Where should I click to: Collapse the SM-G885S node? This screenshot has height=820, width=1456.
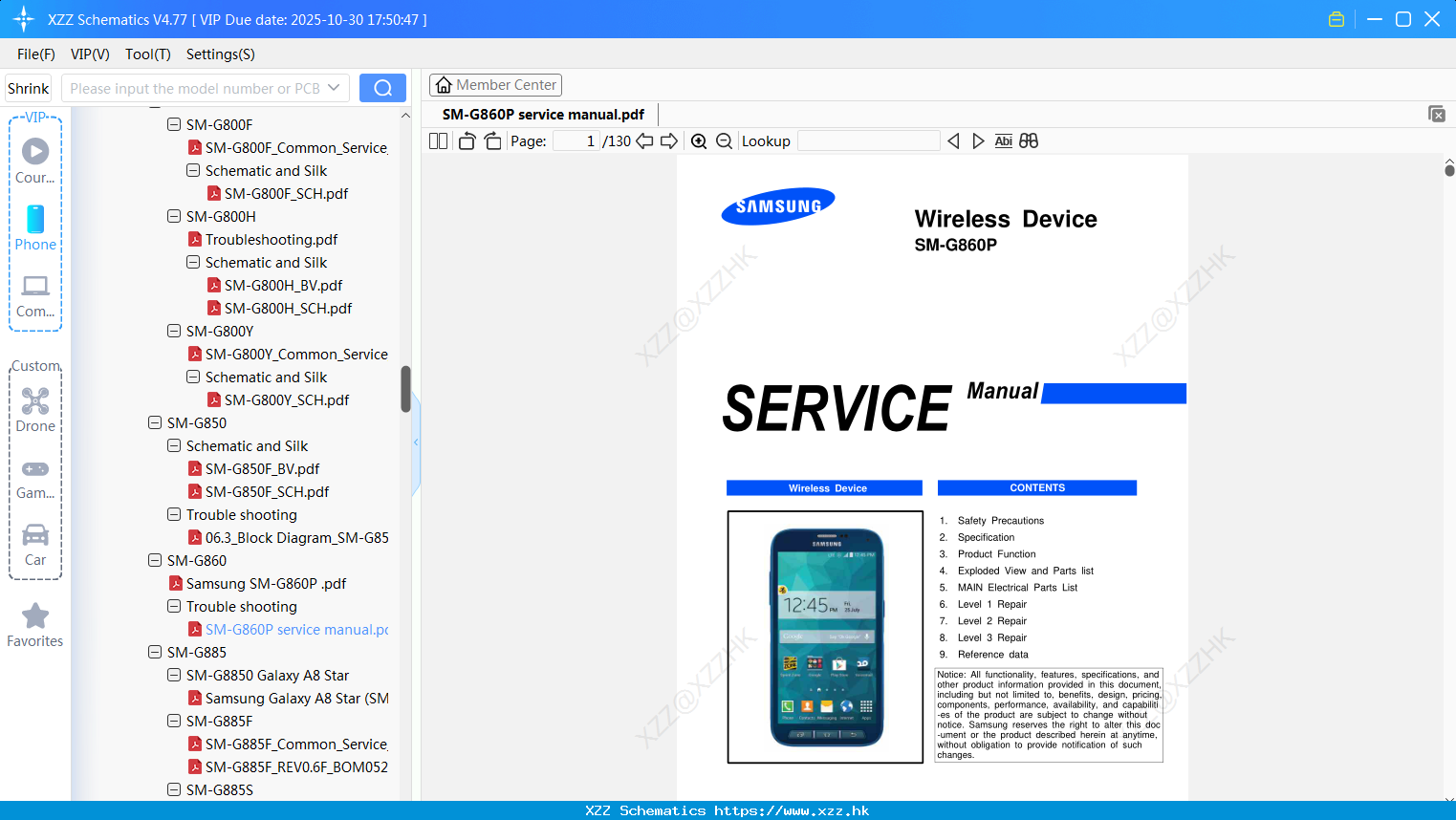174,789
